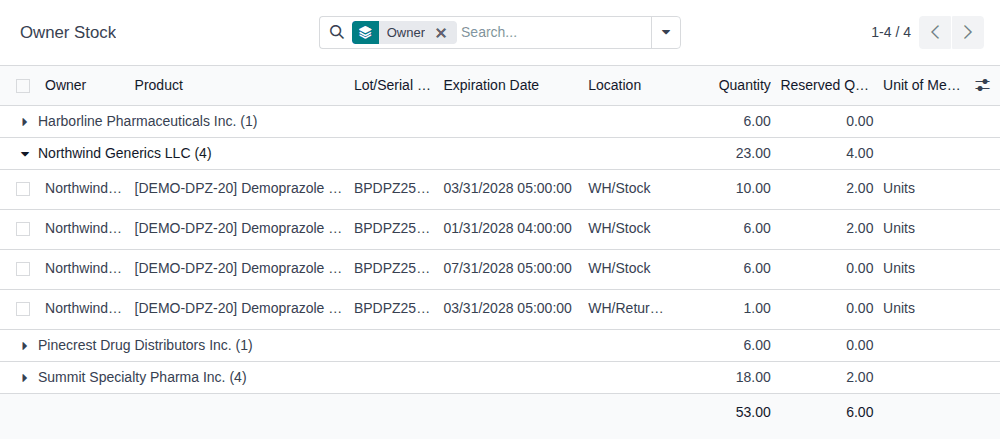Viewport: 1000px width, 439px height.
Task: Select row with expiration 07/31/2028
Action: [23, 269]
